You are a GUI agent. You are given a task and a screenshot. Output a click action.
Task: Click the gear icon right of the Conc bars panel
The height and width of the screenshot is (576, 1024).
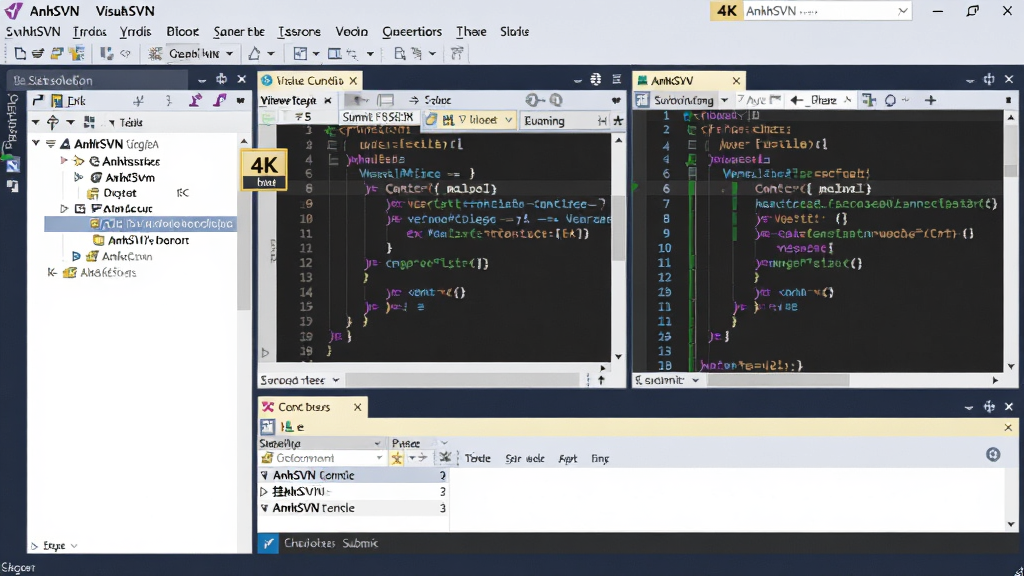point(993,455)
